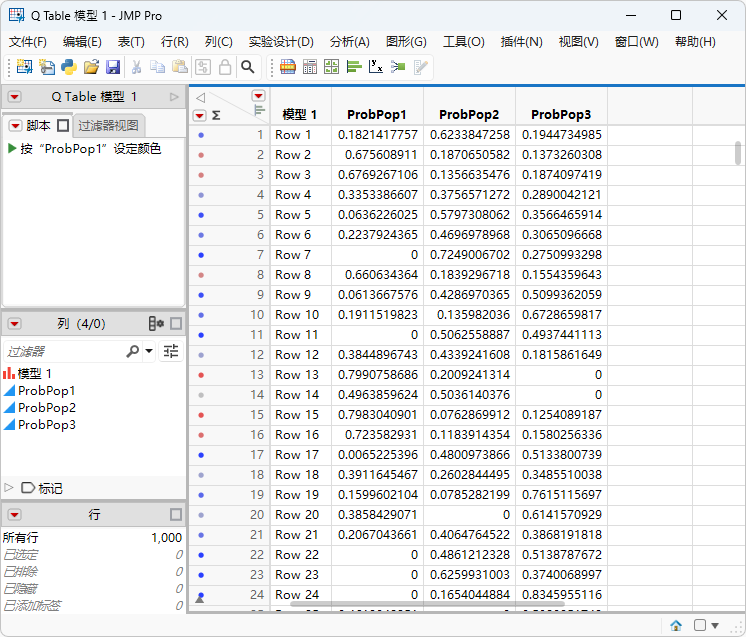Open the search options dropdown arrow in filter
The width and height of the screenshot is (746, 637).
[149, 351]
